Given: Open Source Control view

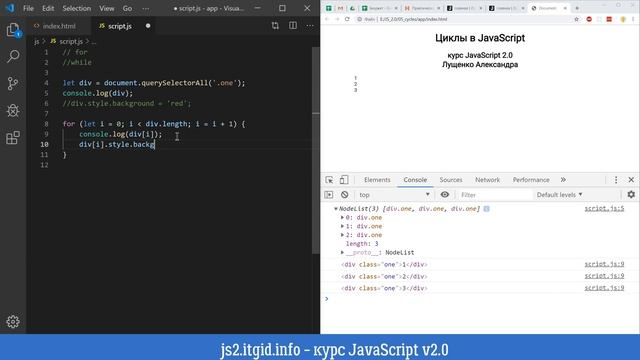Looking at the screenshot, I should click(13, 83).
